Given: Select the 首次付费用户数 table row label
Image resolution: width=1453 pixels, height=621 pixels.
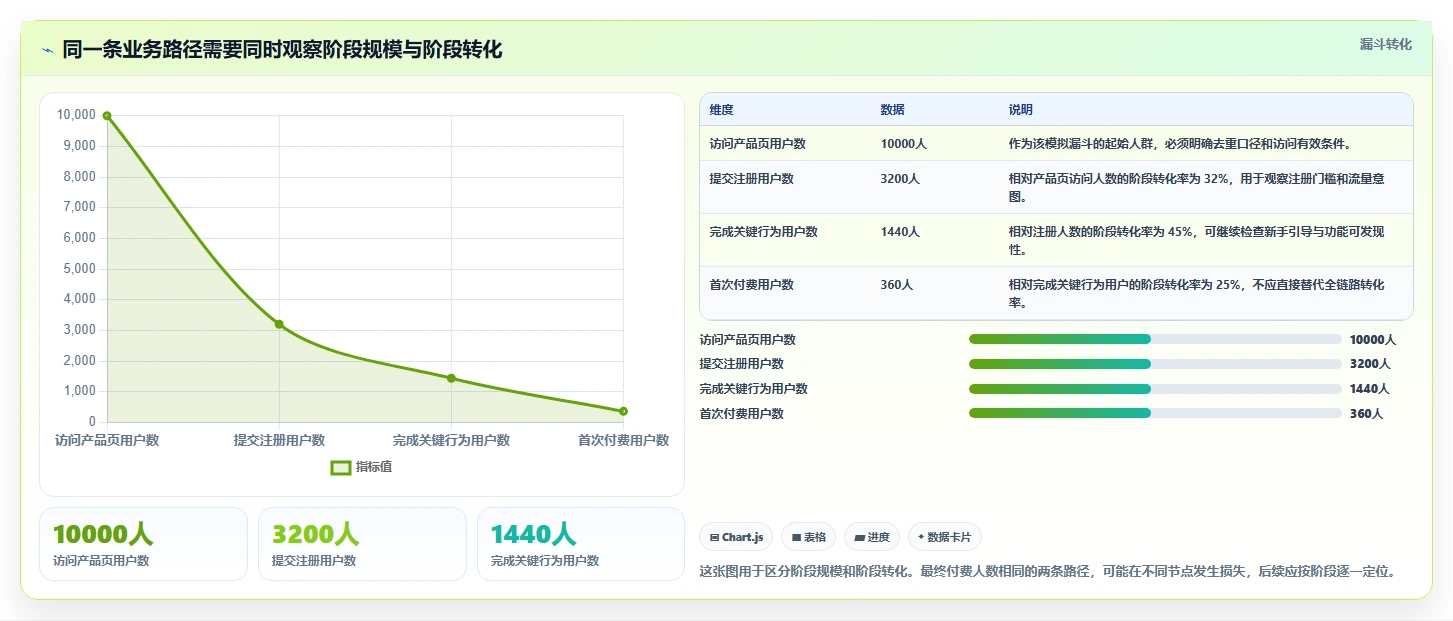Looking at the screenshot, I should pos(751,285).
